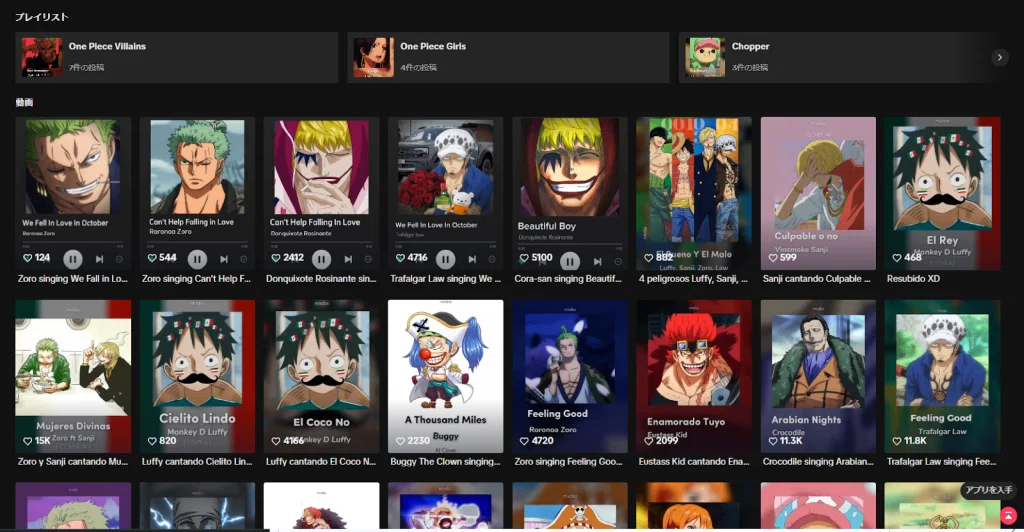Pause the Beautiful Boy Cora-san video
The image size is (1024, 532).
tap(570, 262)
